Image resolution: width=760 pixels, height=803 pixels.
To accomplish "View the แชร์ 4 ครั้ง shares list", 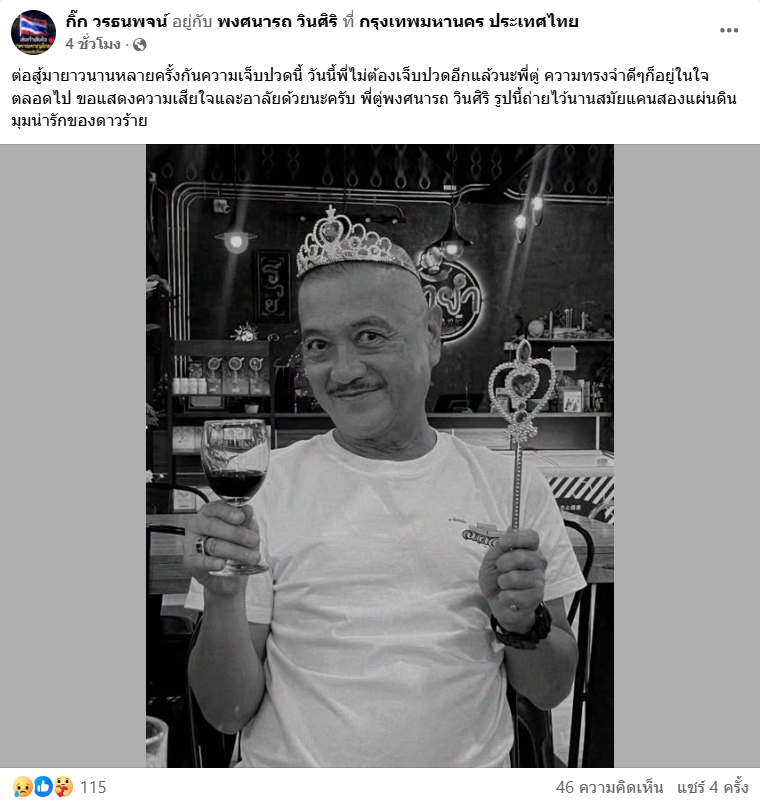I will click(x=712, y=787).
